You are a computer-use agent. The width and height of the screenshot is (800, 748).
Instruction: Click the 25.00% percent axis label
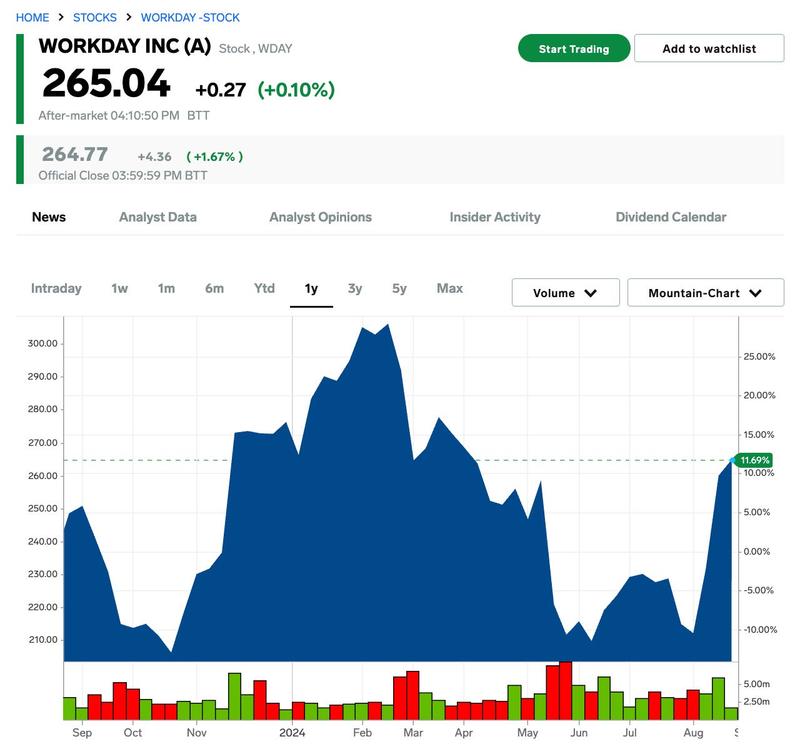click(x=759, y=356)
